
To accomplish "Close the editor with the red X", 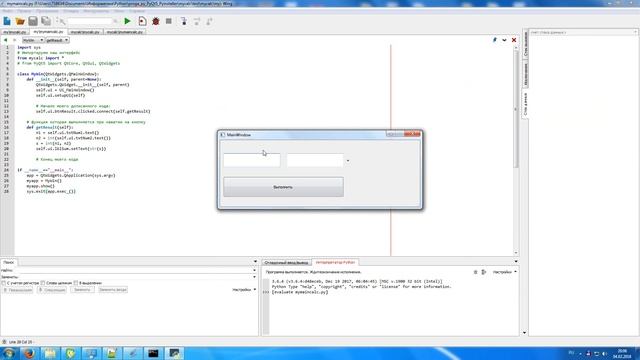I will [514, 40].
